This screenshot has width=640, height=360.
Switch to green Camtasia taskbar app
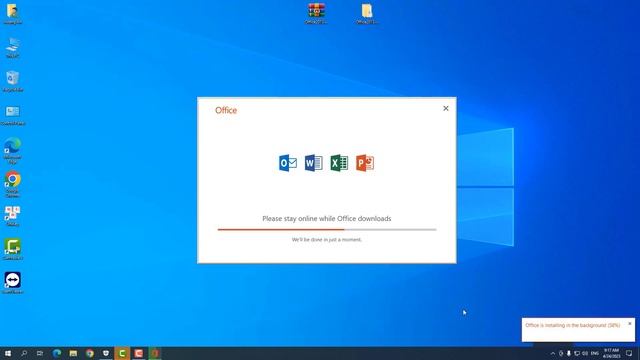click(x=122, y=353)
